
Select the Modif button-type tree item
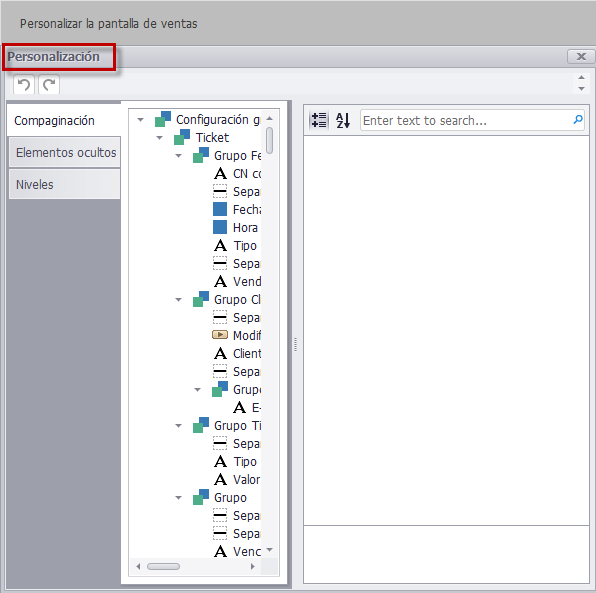coord(237,335)
